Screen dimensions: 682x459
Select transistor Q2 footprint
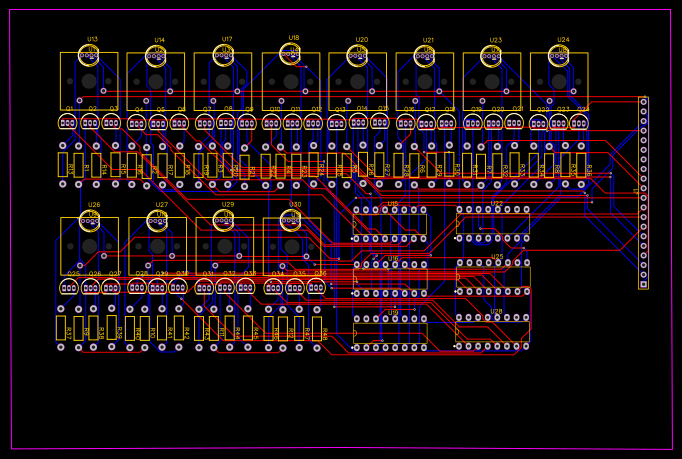(90, 122)
